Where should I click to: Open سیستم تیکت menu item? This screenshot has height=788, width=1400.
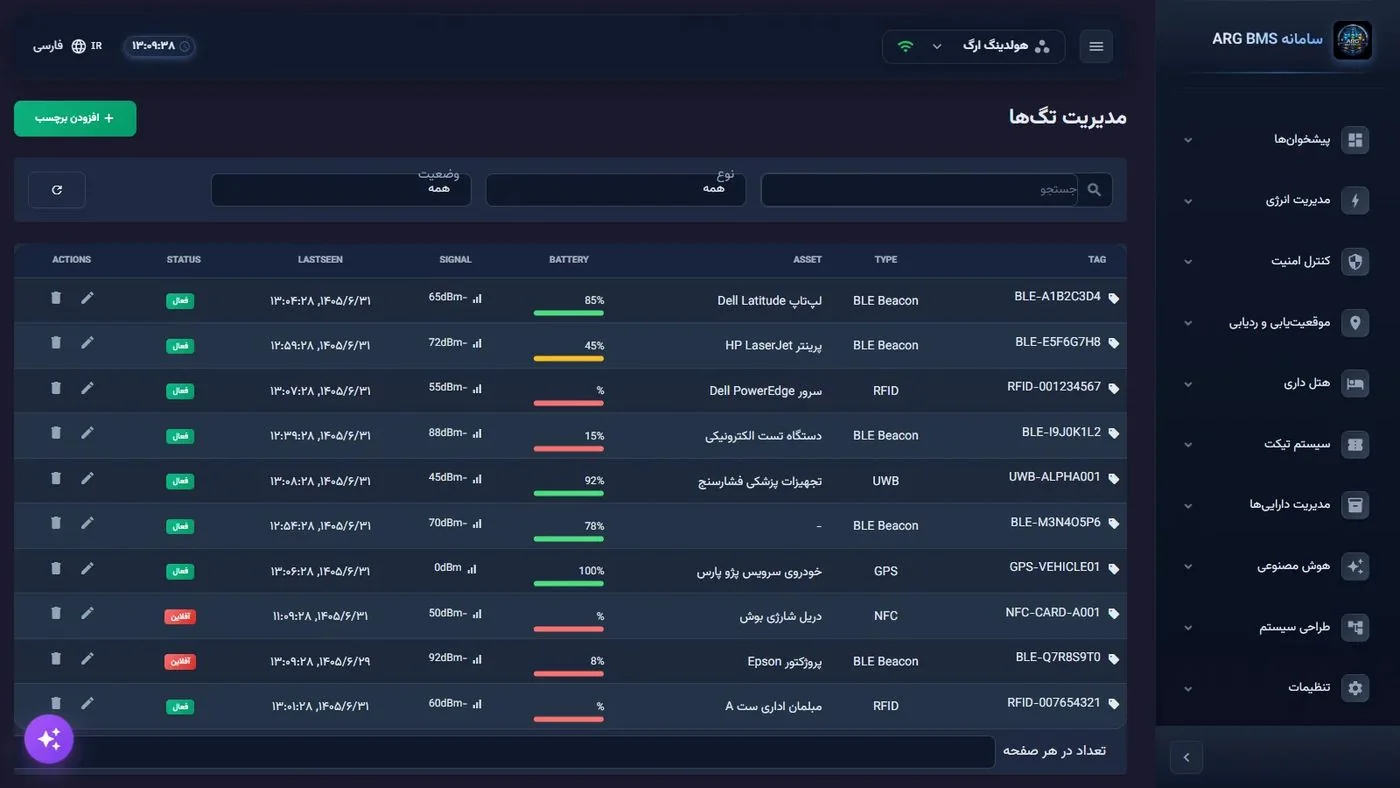click(x=1277, y=445)
